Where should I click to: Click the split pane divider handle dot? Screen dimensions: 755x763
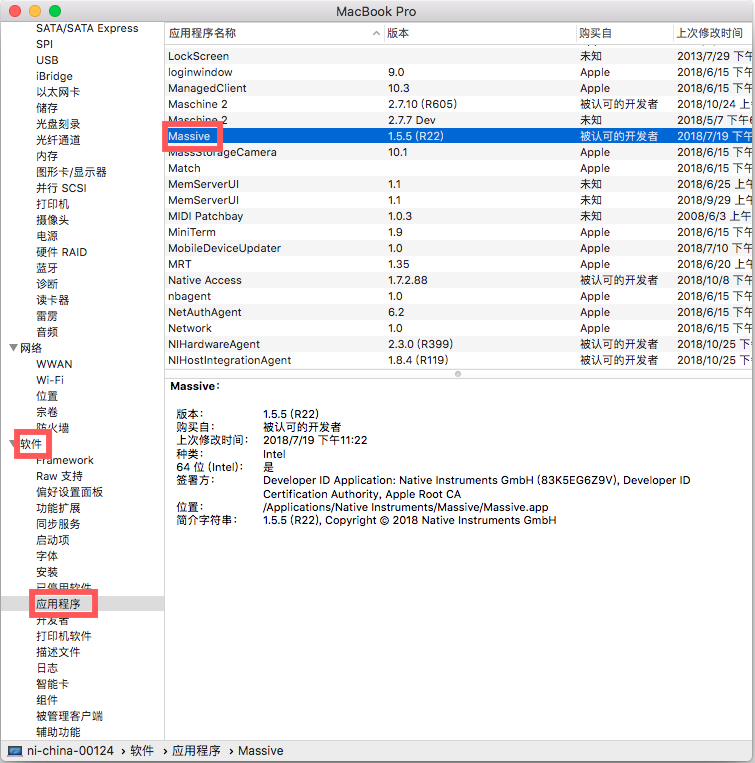[458, 374]
